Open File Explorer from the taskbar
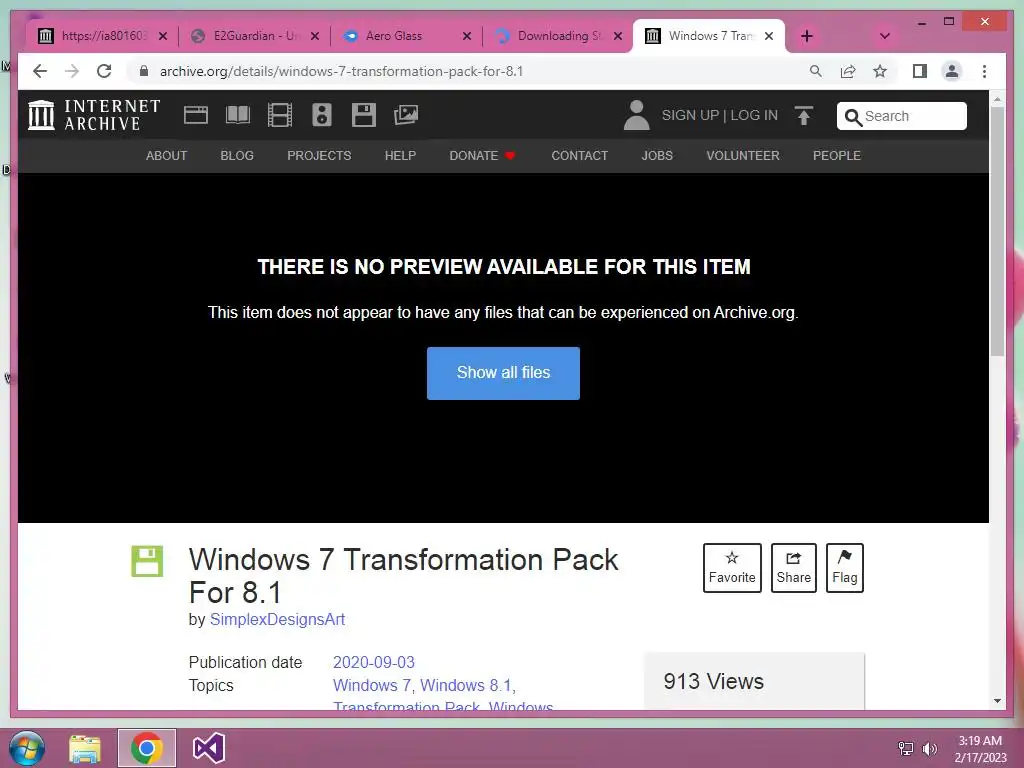 tap(85, 748)
